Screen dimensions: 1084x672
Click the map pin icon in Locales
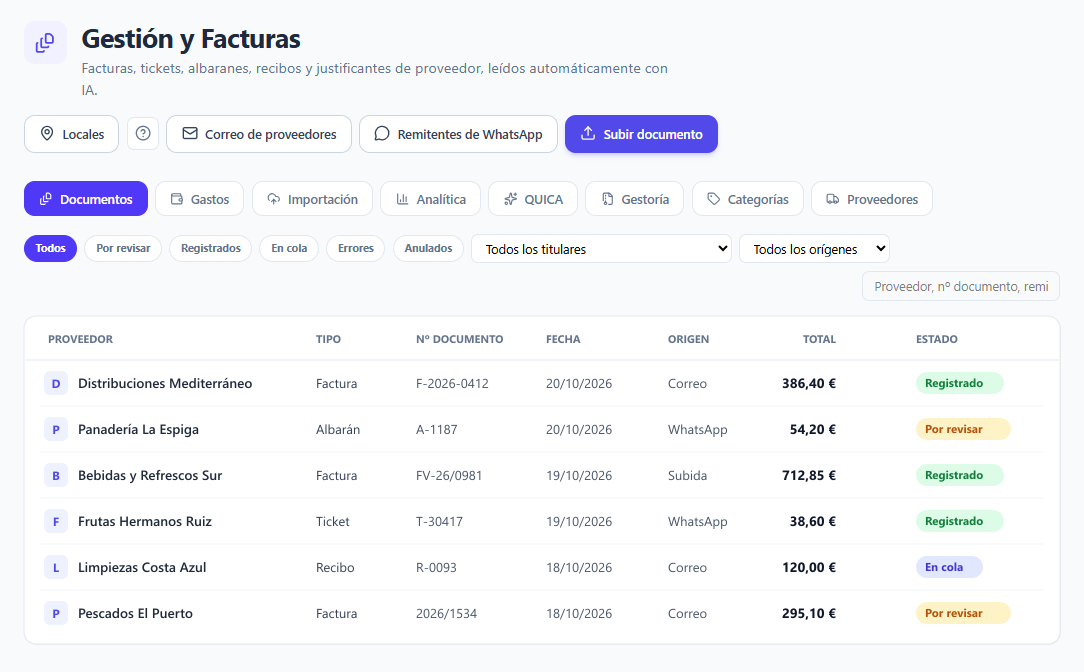click(x=47, y=133)
